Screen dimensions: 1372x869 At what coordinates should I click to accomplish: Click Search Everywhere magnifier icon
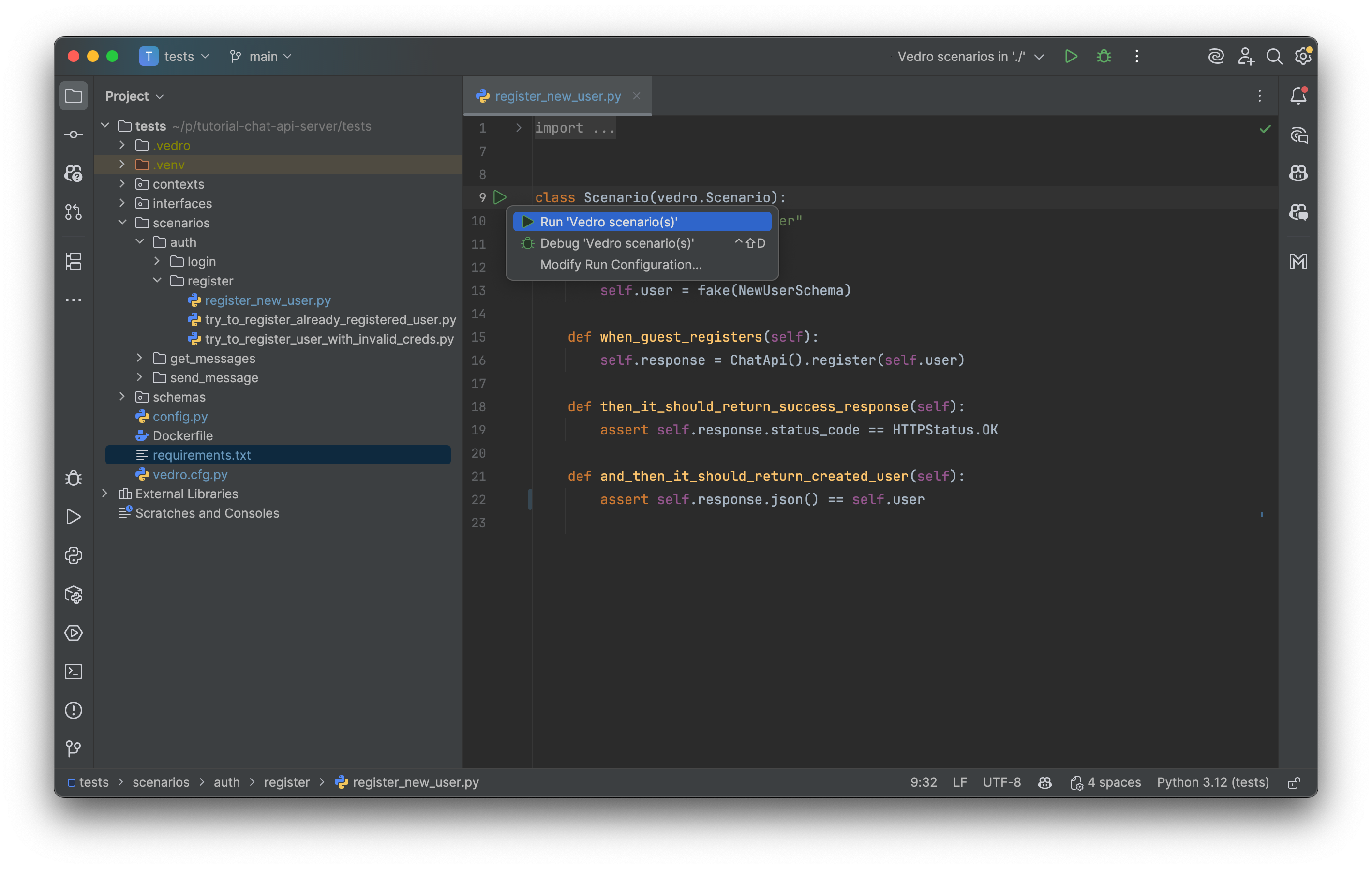(1274, 57)
